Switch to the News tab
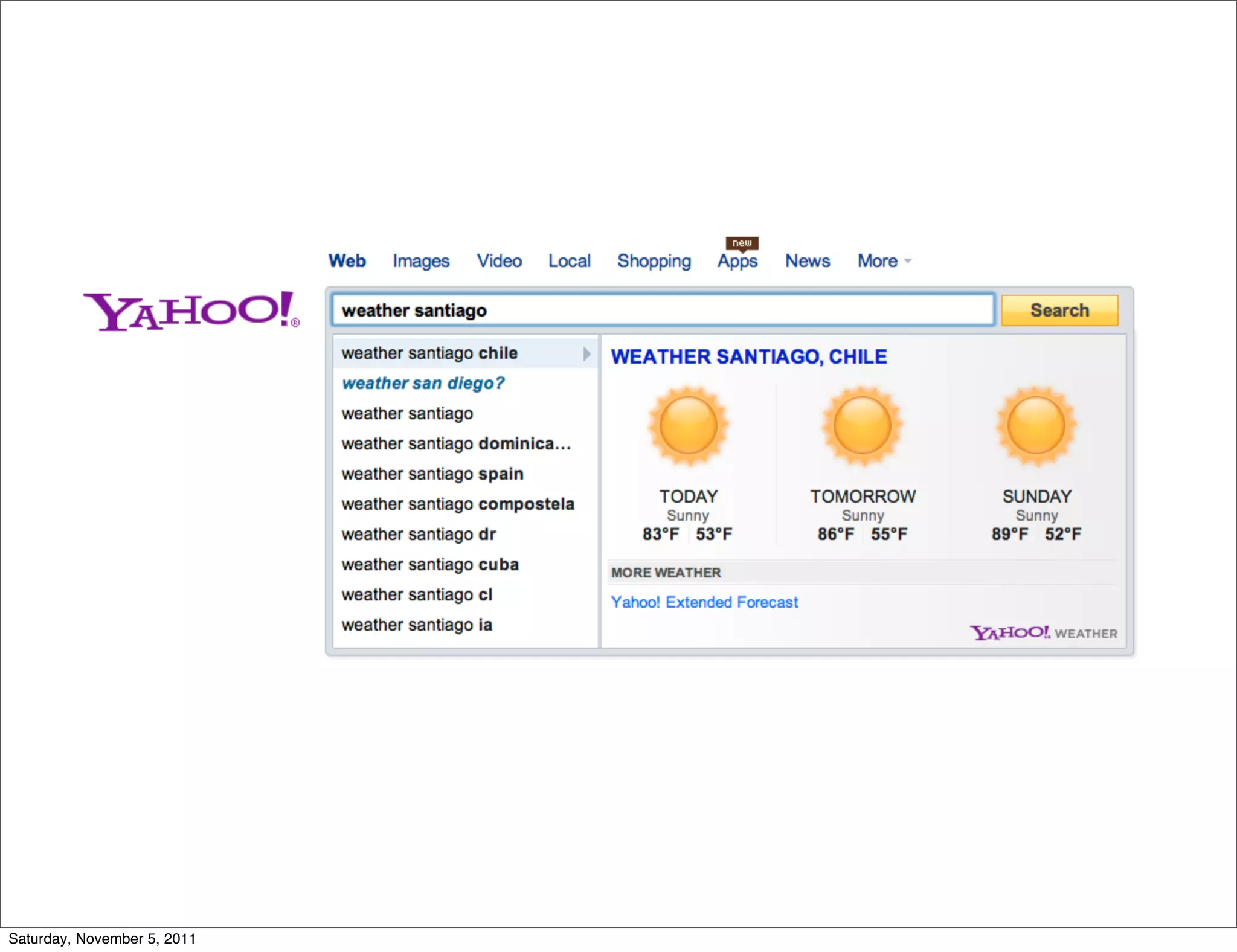The image size is (1237, 952). (808, 261)
